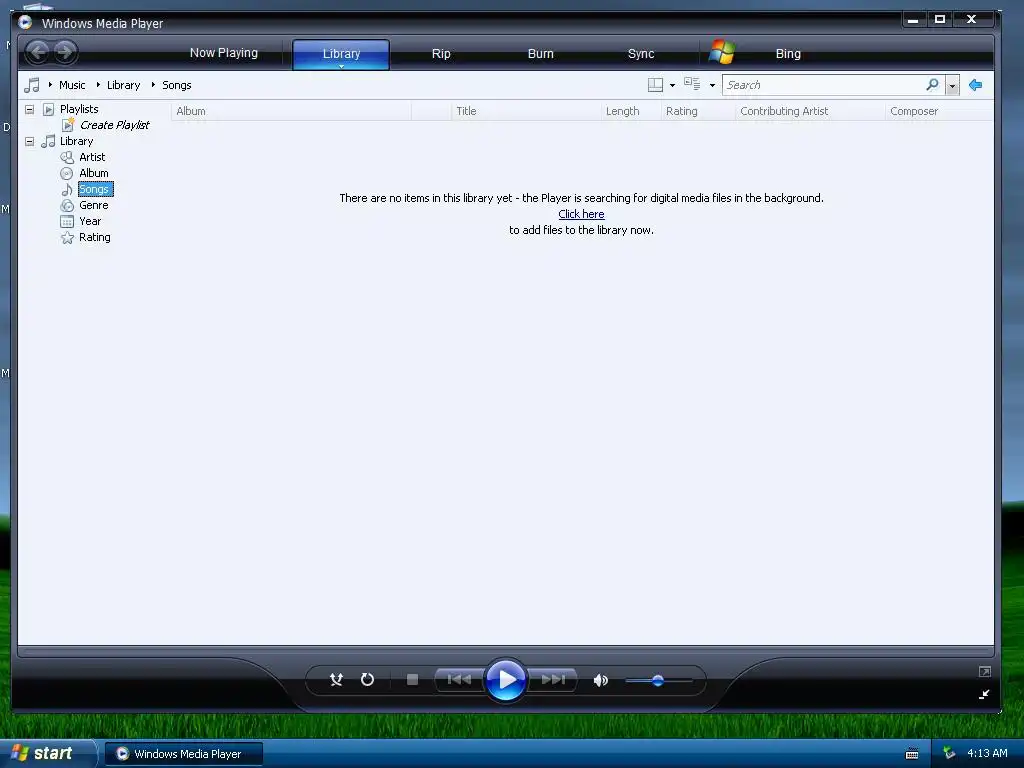Switch to full screen view
1024x768 pixels.
pos(985,671)
